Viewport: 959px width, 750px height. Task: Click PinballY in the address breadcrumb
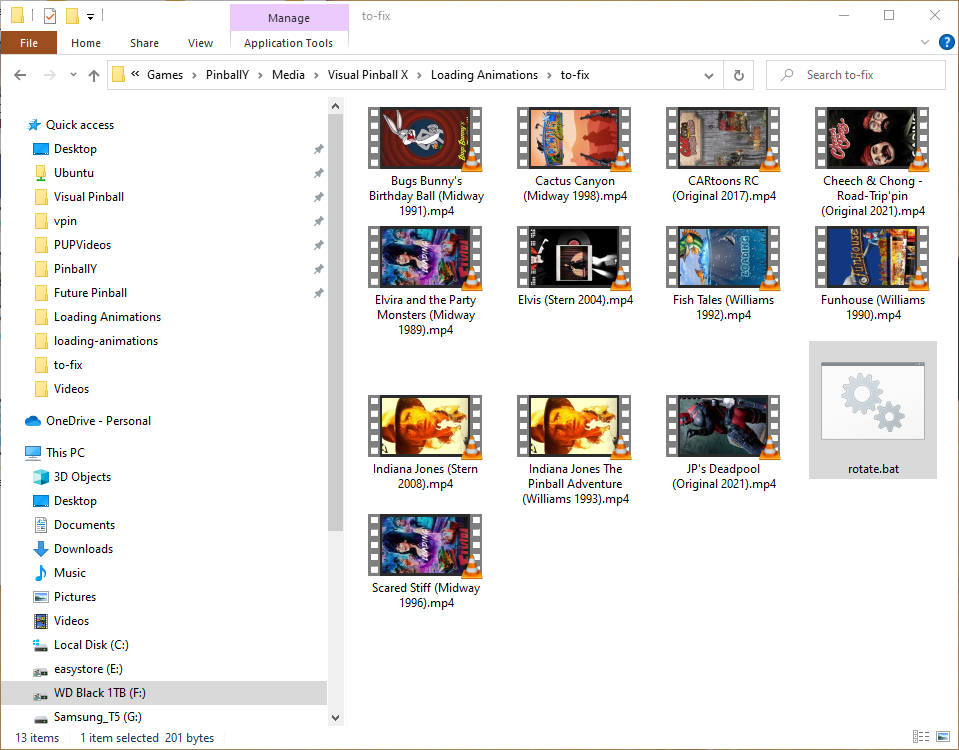click(227, 75)
